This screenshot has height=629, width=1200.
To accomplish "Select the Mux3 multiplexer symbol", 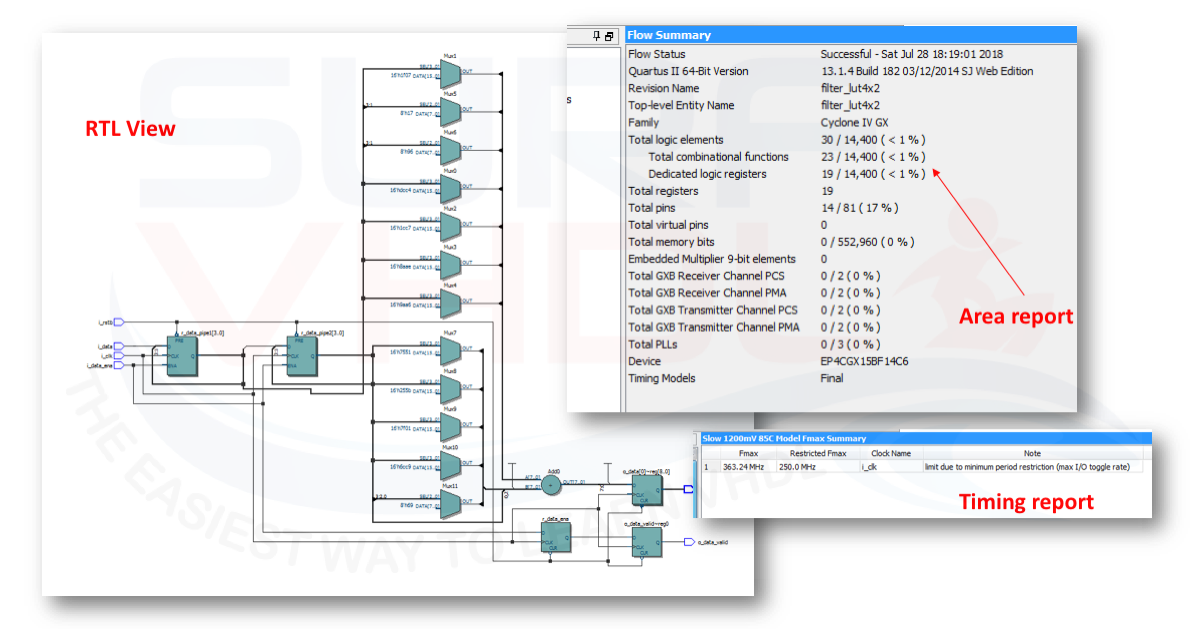I will [450, 264].
